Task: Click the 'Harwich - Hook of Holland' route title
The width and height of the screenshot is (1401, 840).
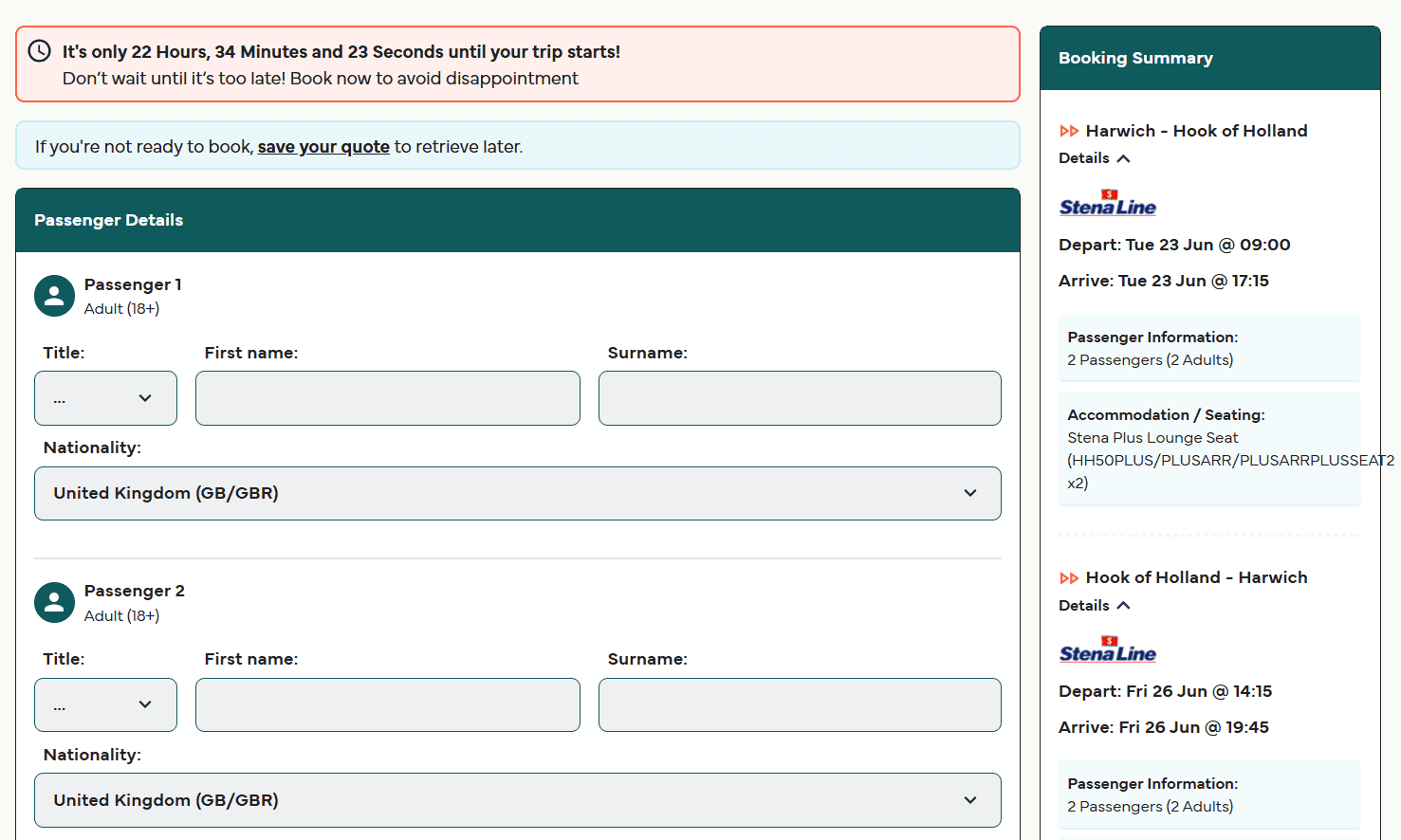Action: [x=1196, y=131]
